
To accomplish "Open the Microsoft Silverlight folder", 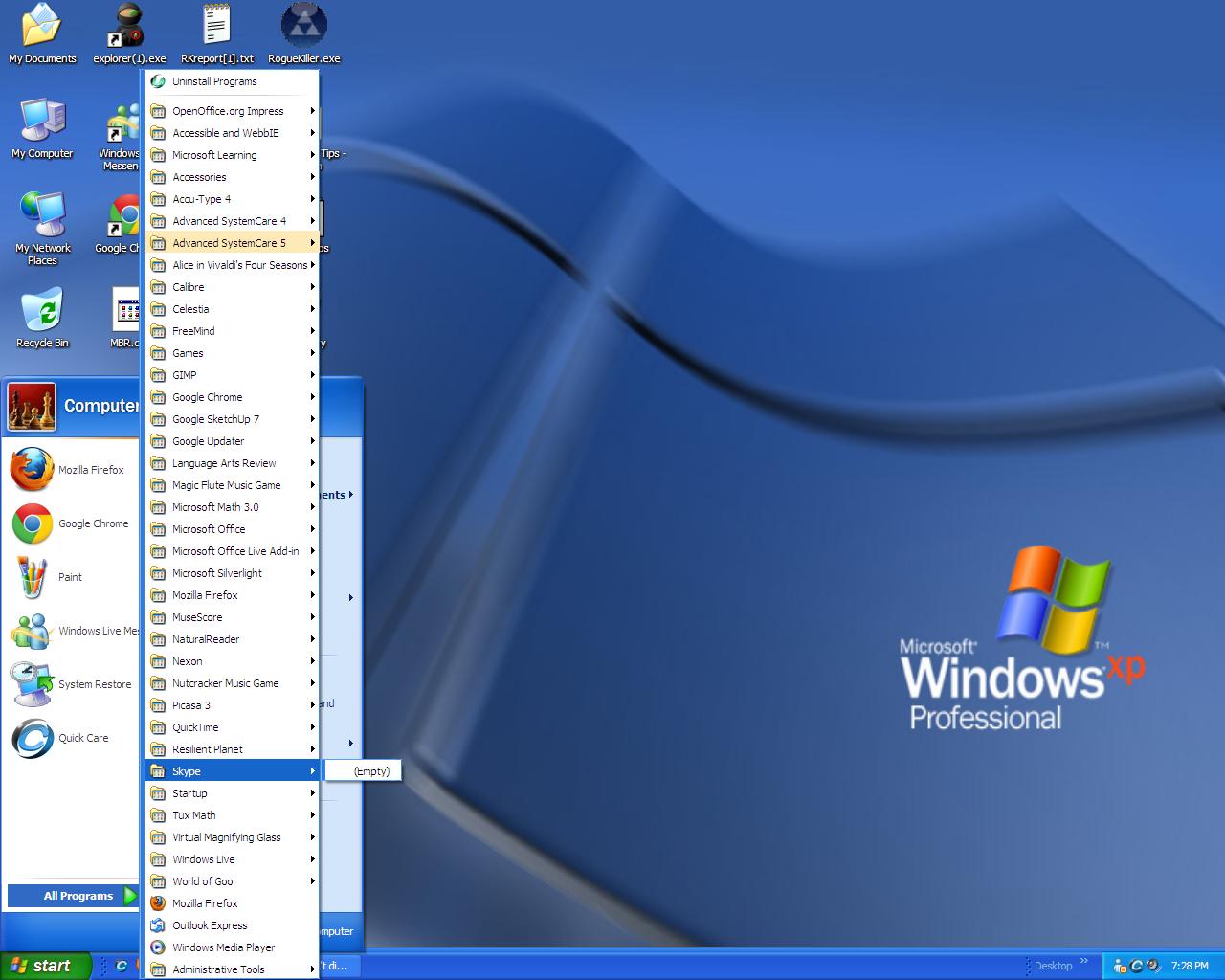I will (x=232, y=573).
